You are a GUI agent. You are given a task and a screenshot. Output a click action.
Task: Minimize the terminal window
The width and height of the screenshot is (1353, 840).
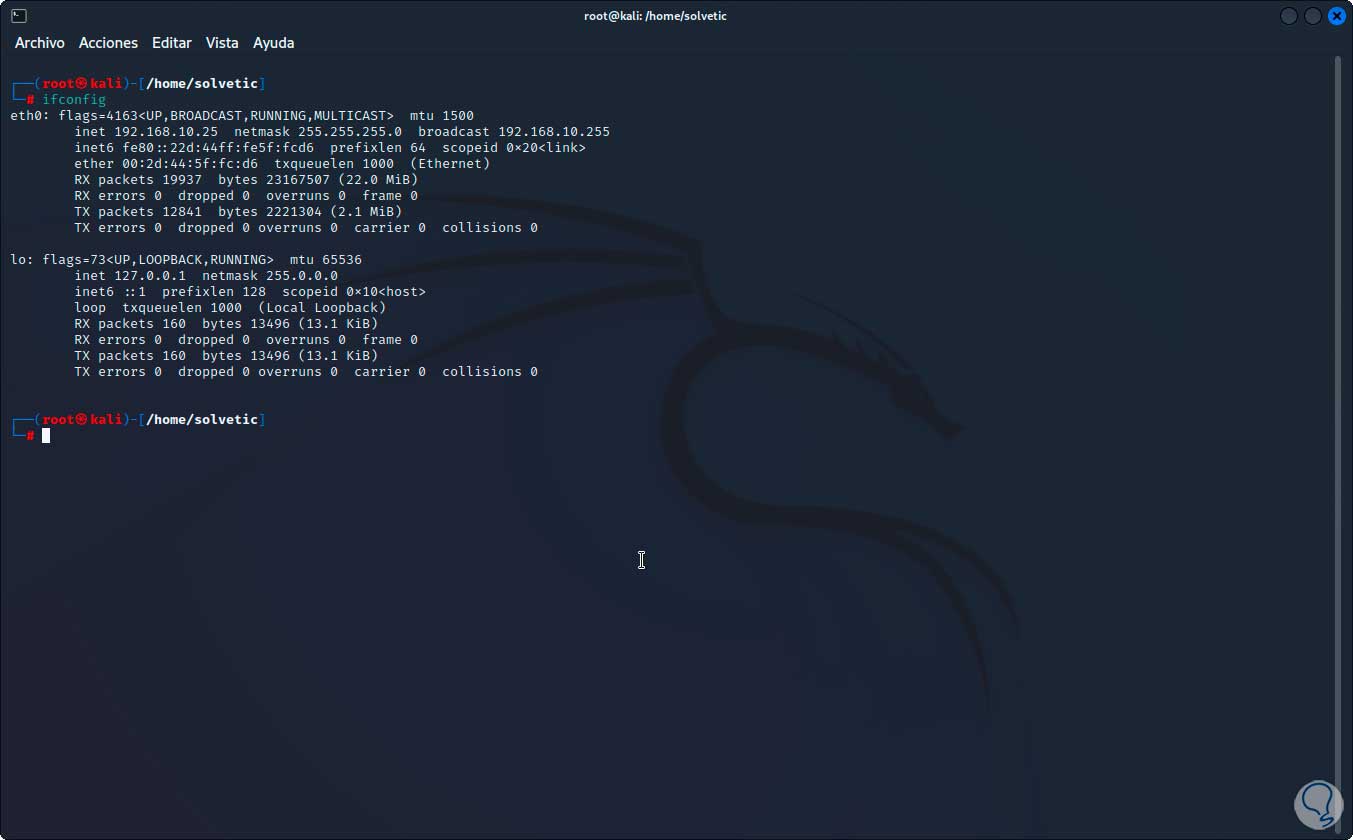[x=1289, y=16]
